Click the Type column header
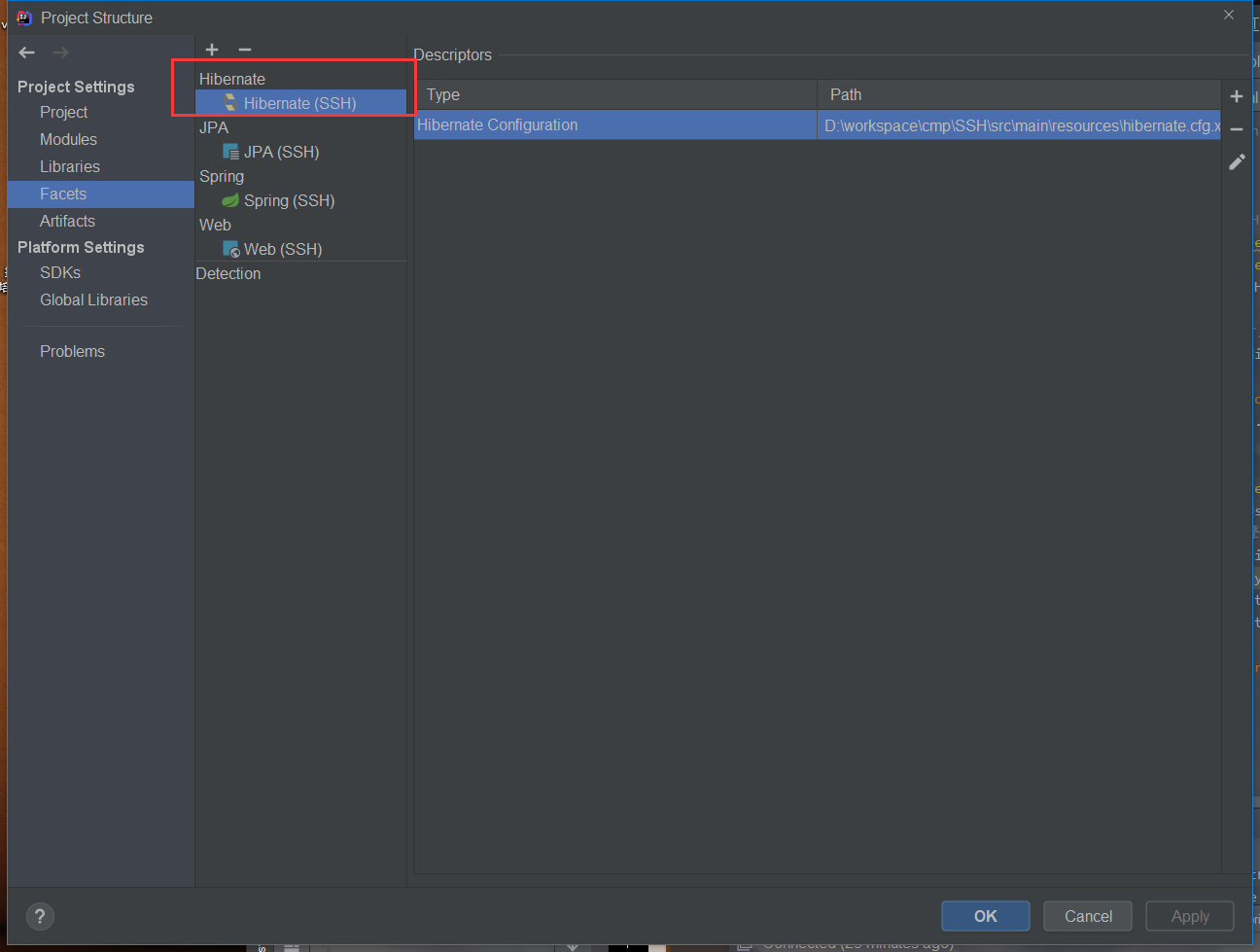 pyautogui.click(x=615, y=94)
